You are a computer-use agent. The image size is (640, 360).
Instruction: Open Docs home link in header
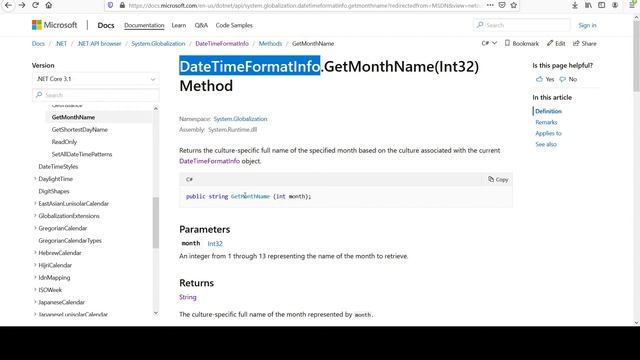tap(106, 25)
